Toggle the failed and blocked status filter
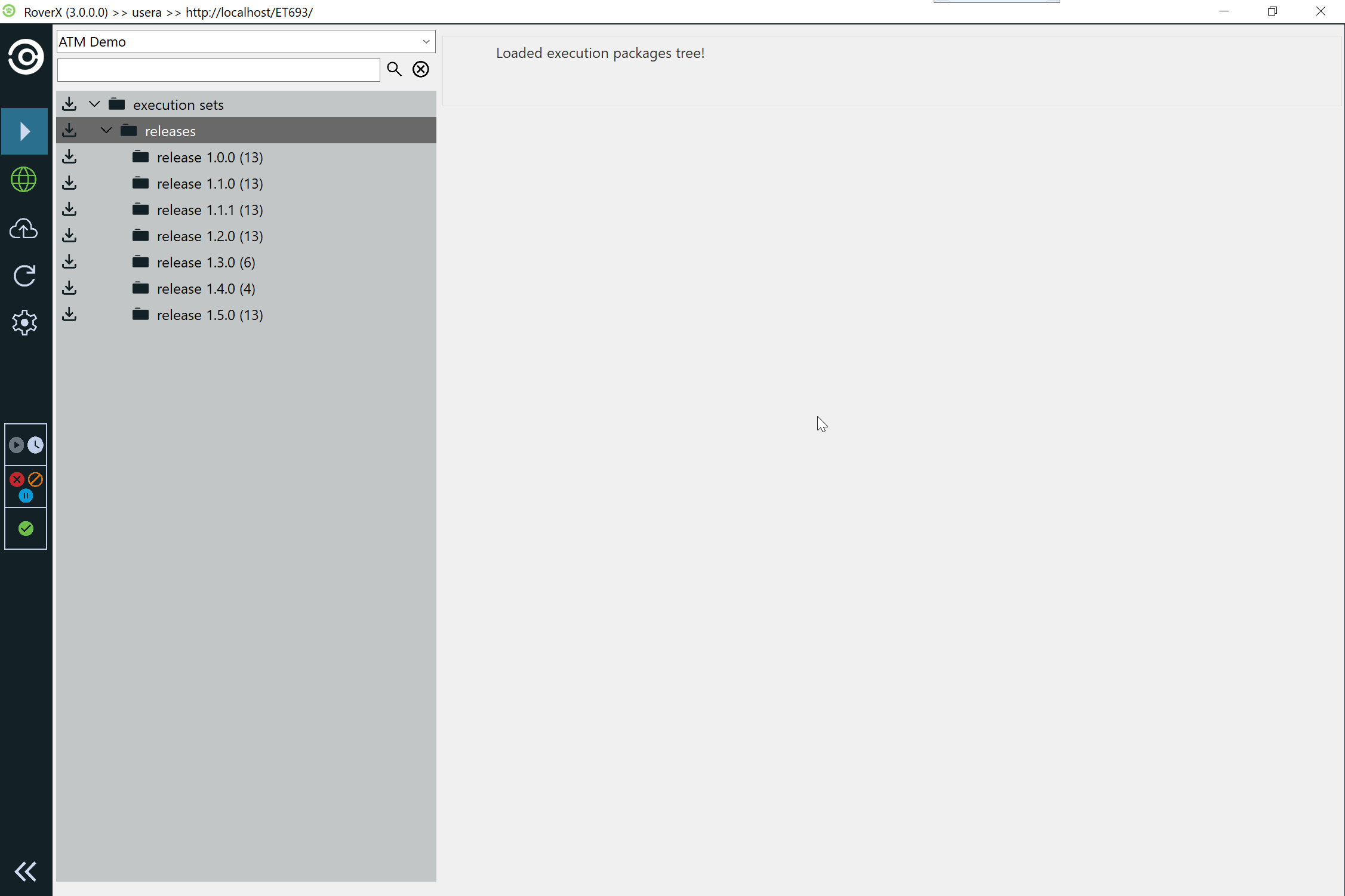This screenshot has width=1345, height=896. pyautogui.click(x=26, y=487)
